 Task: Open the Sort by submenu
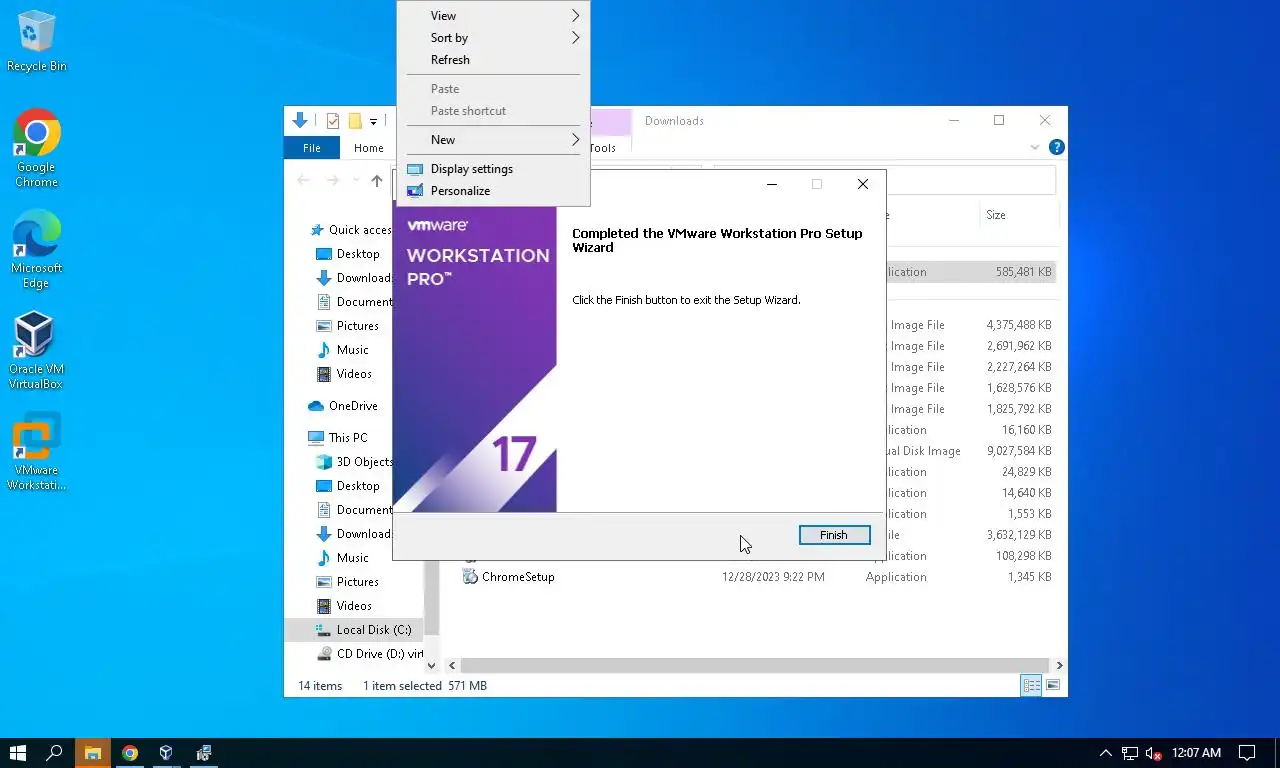[x=493, y=38]
